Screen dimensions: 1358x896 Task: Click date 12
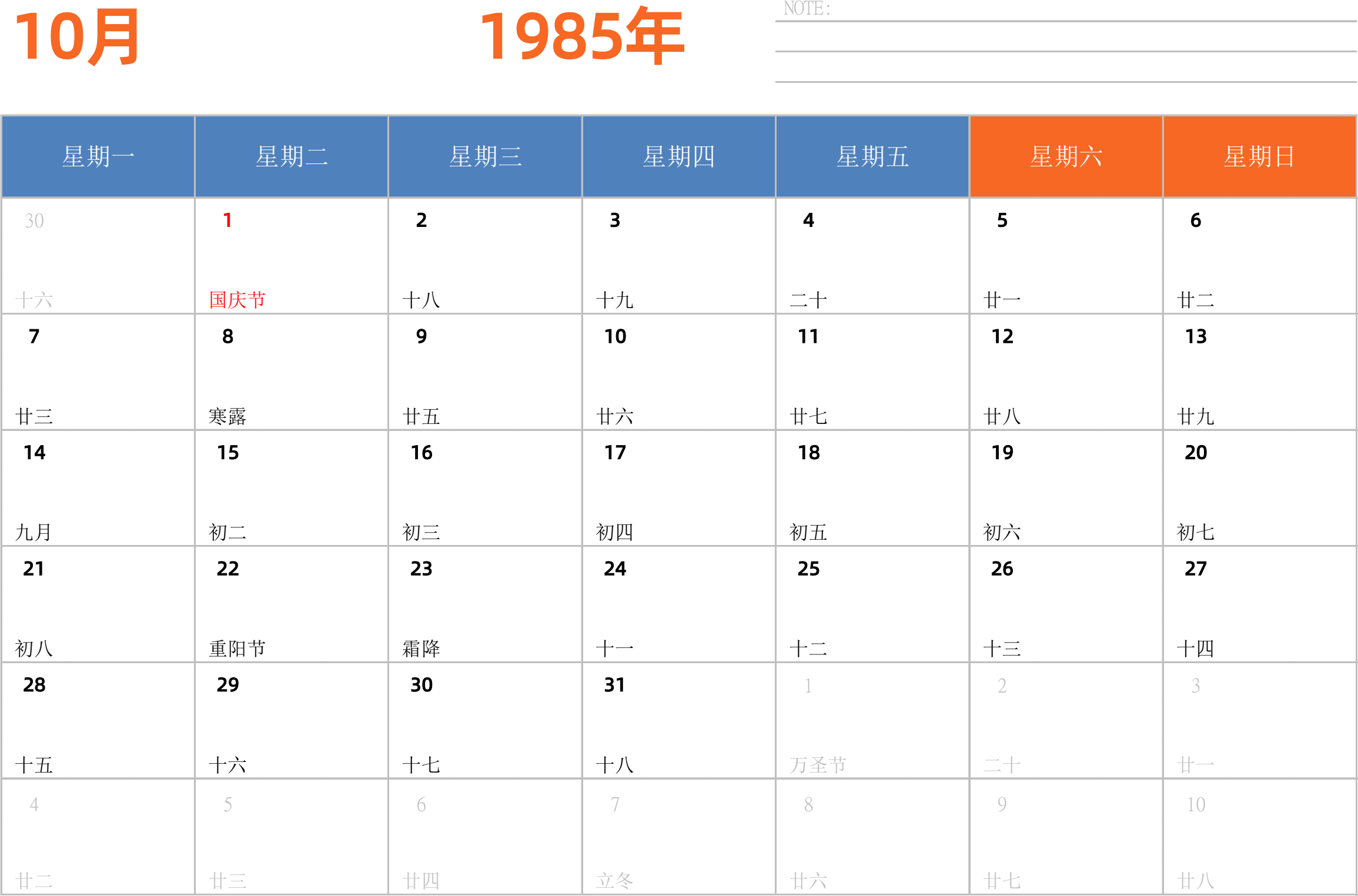point(1002,336)
